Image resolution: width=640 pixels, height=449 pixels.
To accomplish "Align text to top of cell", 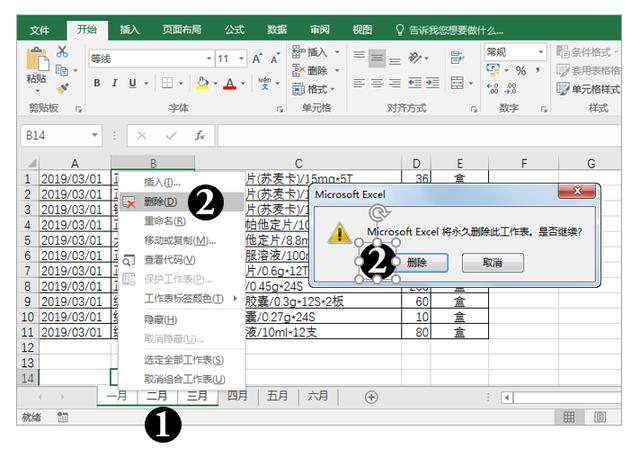I will (359, 56).
